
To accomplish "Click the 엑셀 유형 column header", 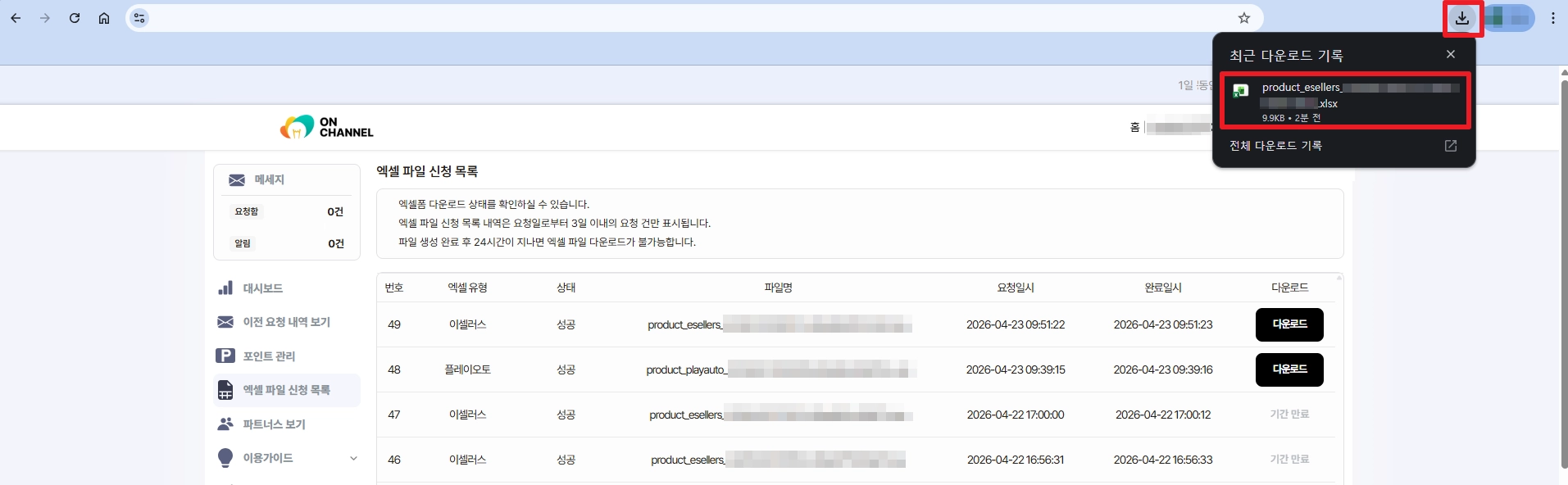I will click(467, 288).
